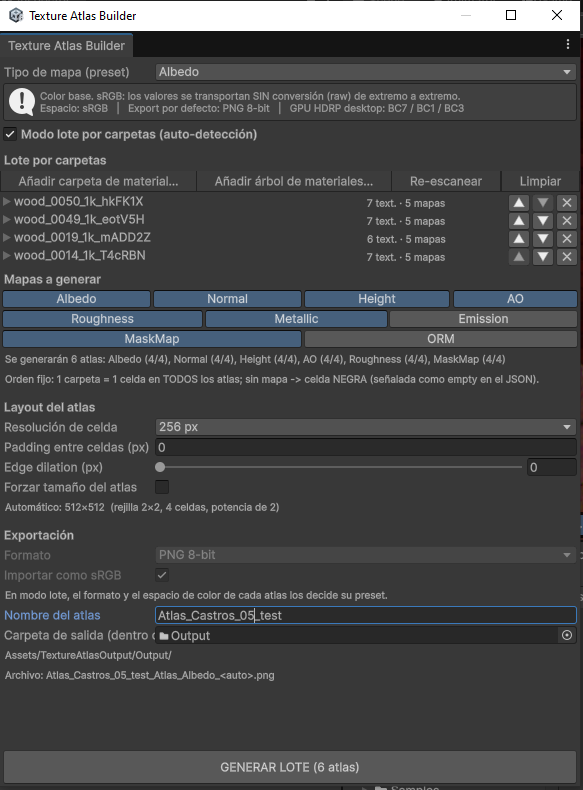Click the '6 text. · 5 mapas' entry
The height and width of the screenshot is (790, 583).
406,239
